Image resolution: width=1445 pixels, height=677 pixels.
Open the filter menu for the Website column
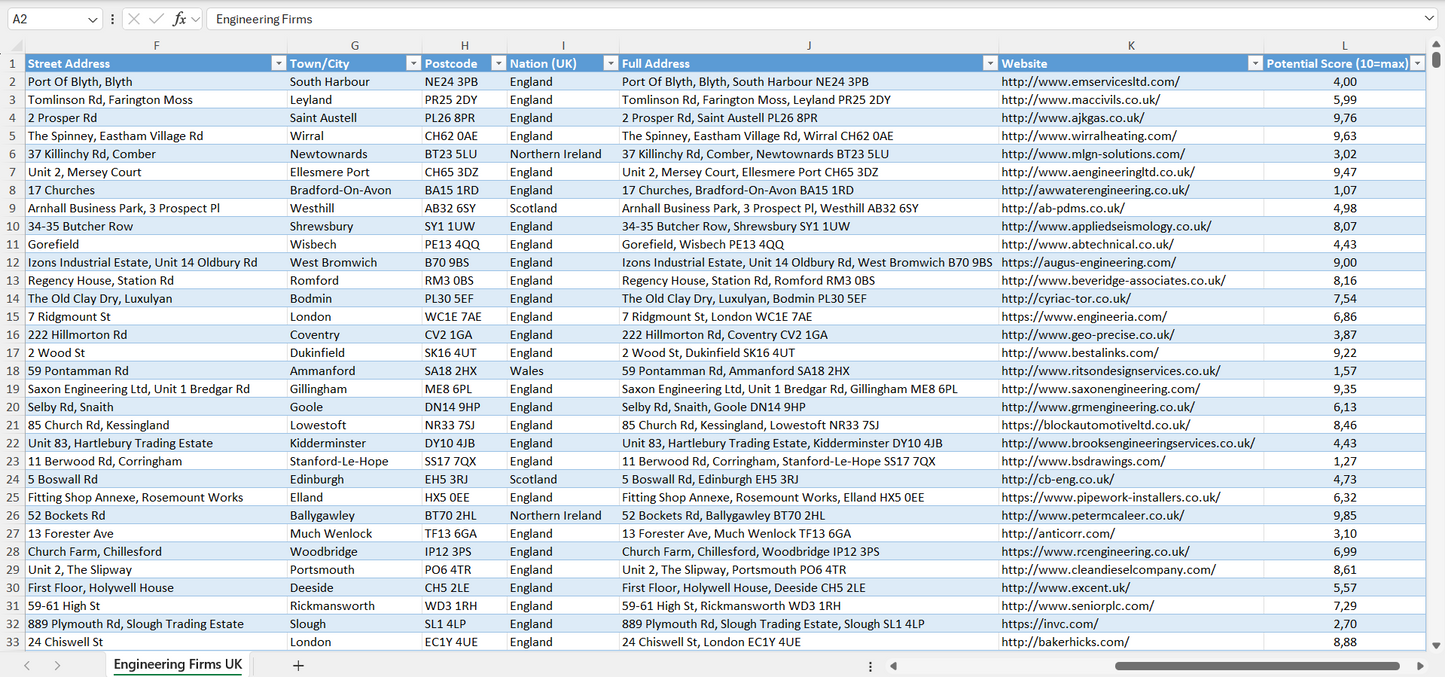[x=1255, y=62]
